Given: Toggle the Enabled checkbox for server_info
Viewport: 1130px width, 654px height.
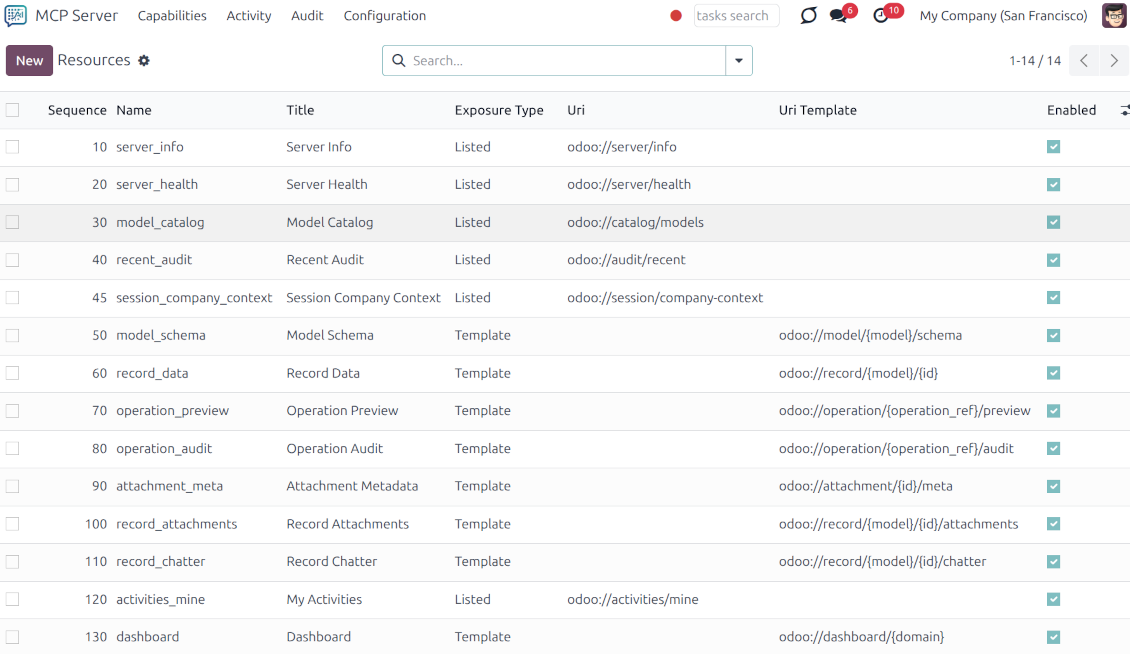Looking at the screenshot, I should click(x=1053, y=146).
